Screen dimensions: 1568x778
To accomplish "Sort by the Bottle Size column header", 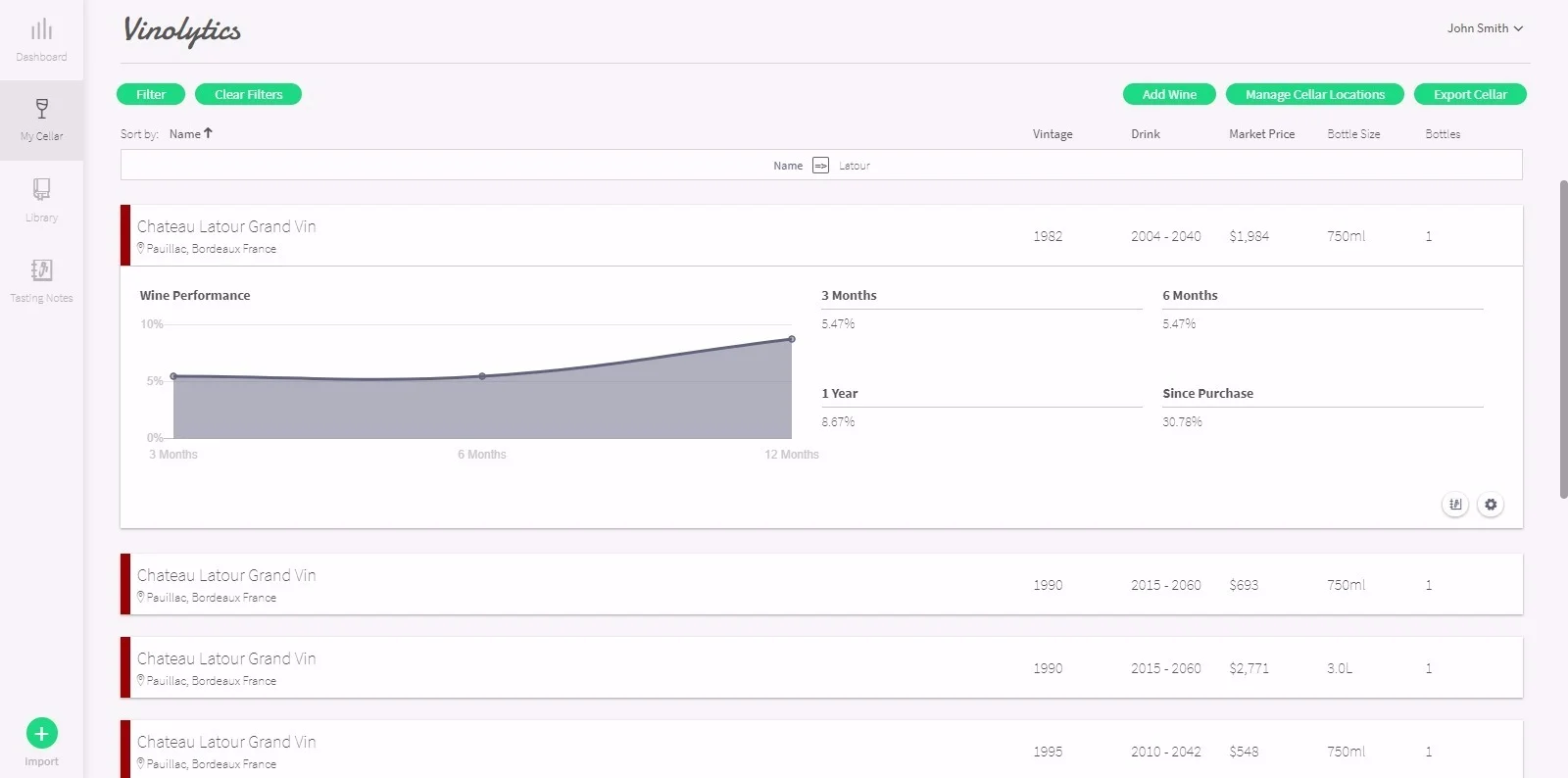I will (1353, 134).
